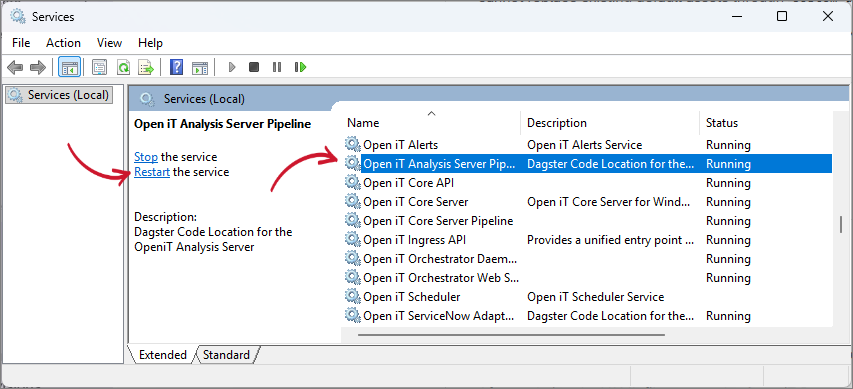Select Open iT Ingress API service
The width and height of the screenshot is (853, 389).
tap(588, 240)
